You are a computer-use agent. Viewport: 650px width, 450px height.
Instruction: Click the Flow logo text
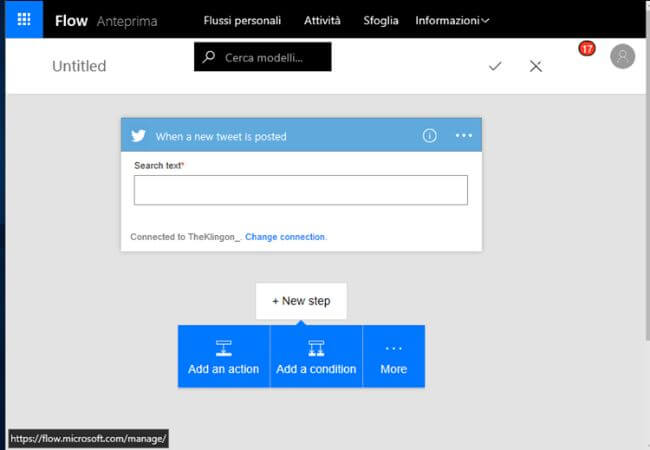(x=71, y=21)
